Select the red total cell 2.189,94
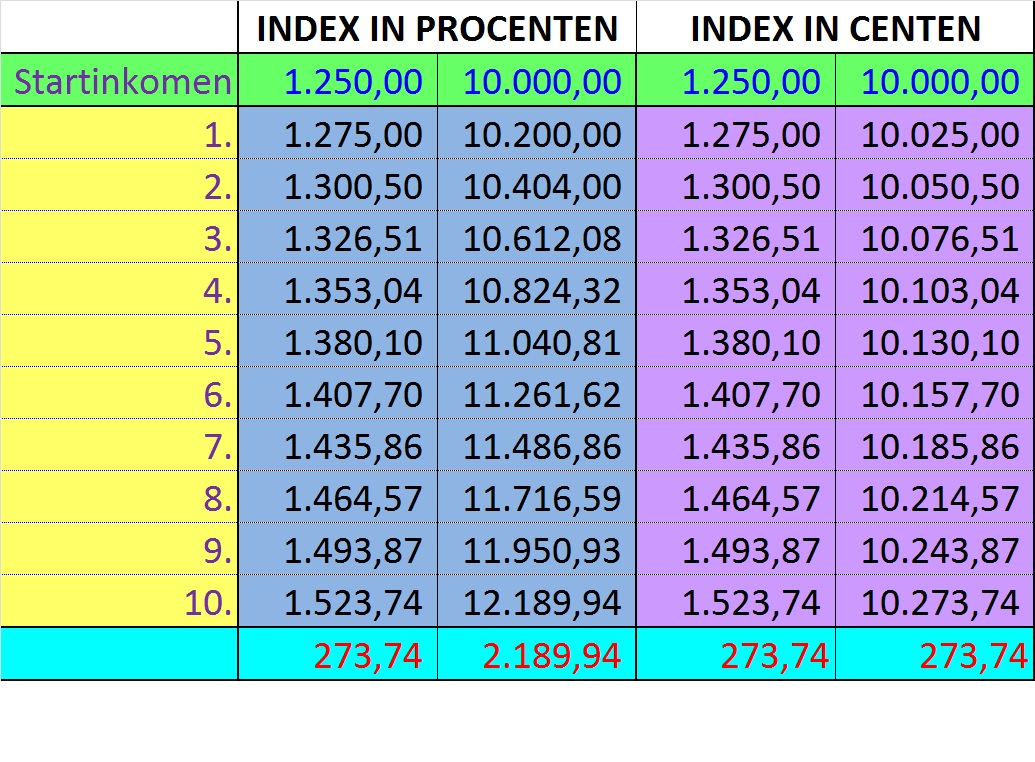 click(x=537, y=655)
